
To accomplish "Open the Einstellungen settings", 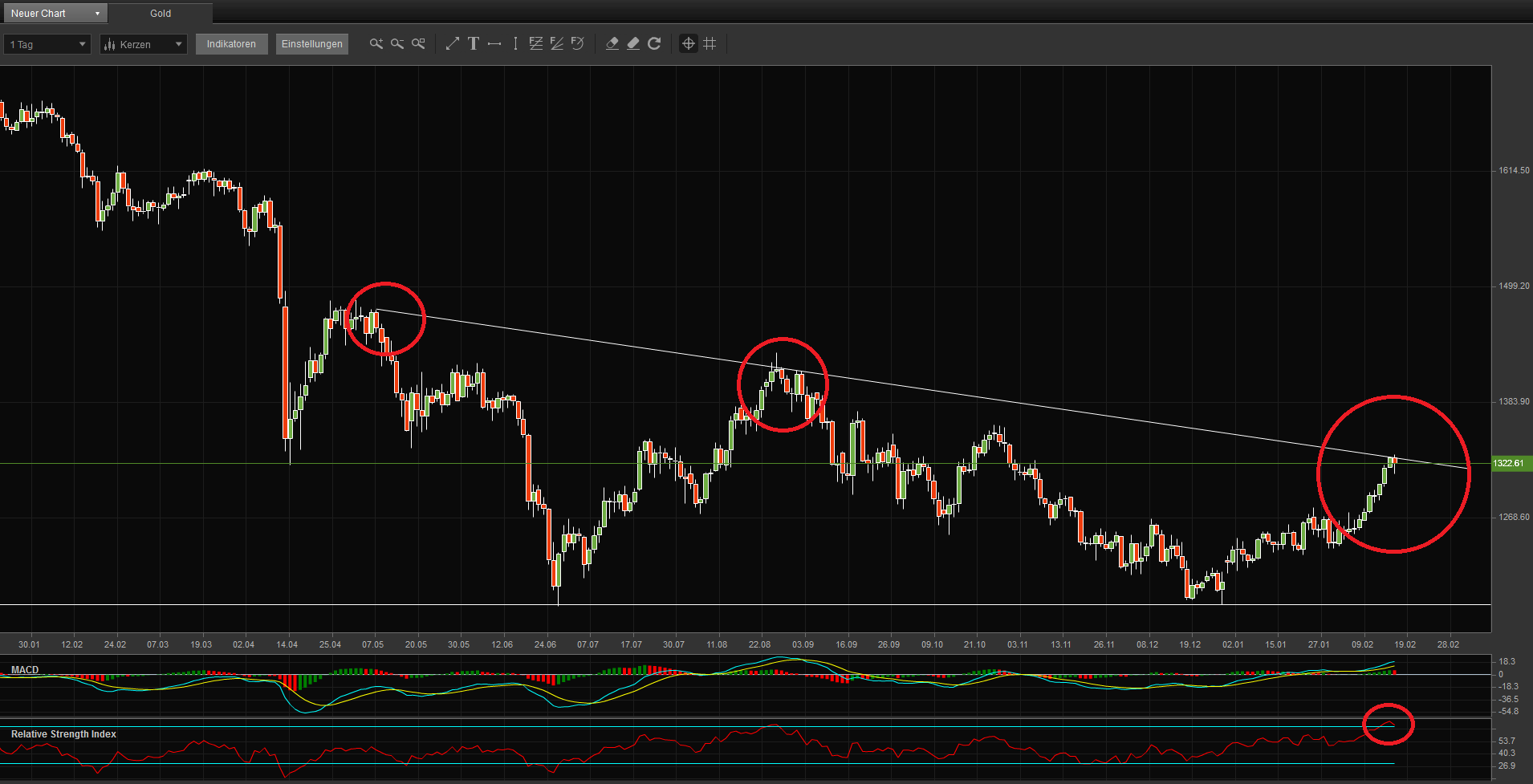I will pyautogui.click(x=311, y=44).
